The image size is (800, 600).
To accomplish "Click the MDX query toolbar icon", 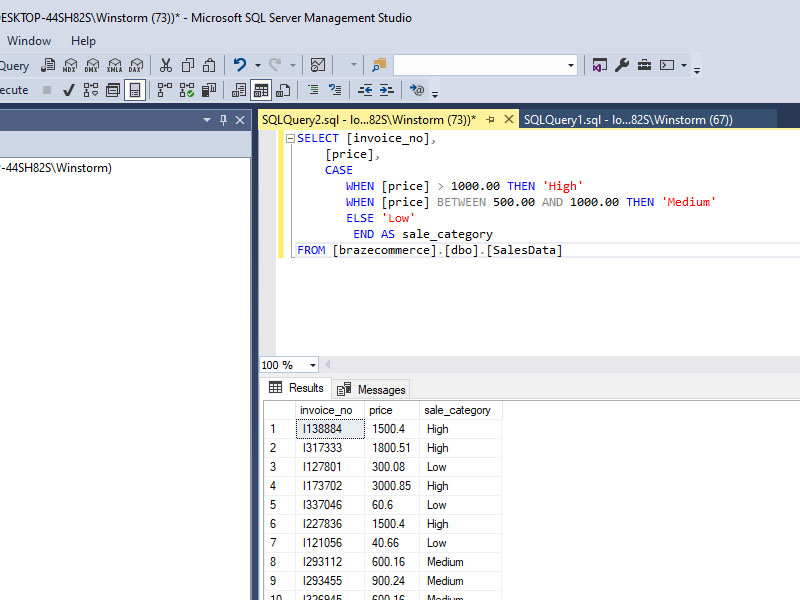I will tap(69, 66).
